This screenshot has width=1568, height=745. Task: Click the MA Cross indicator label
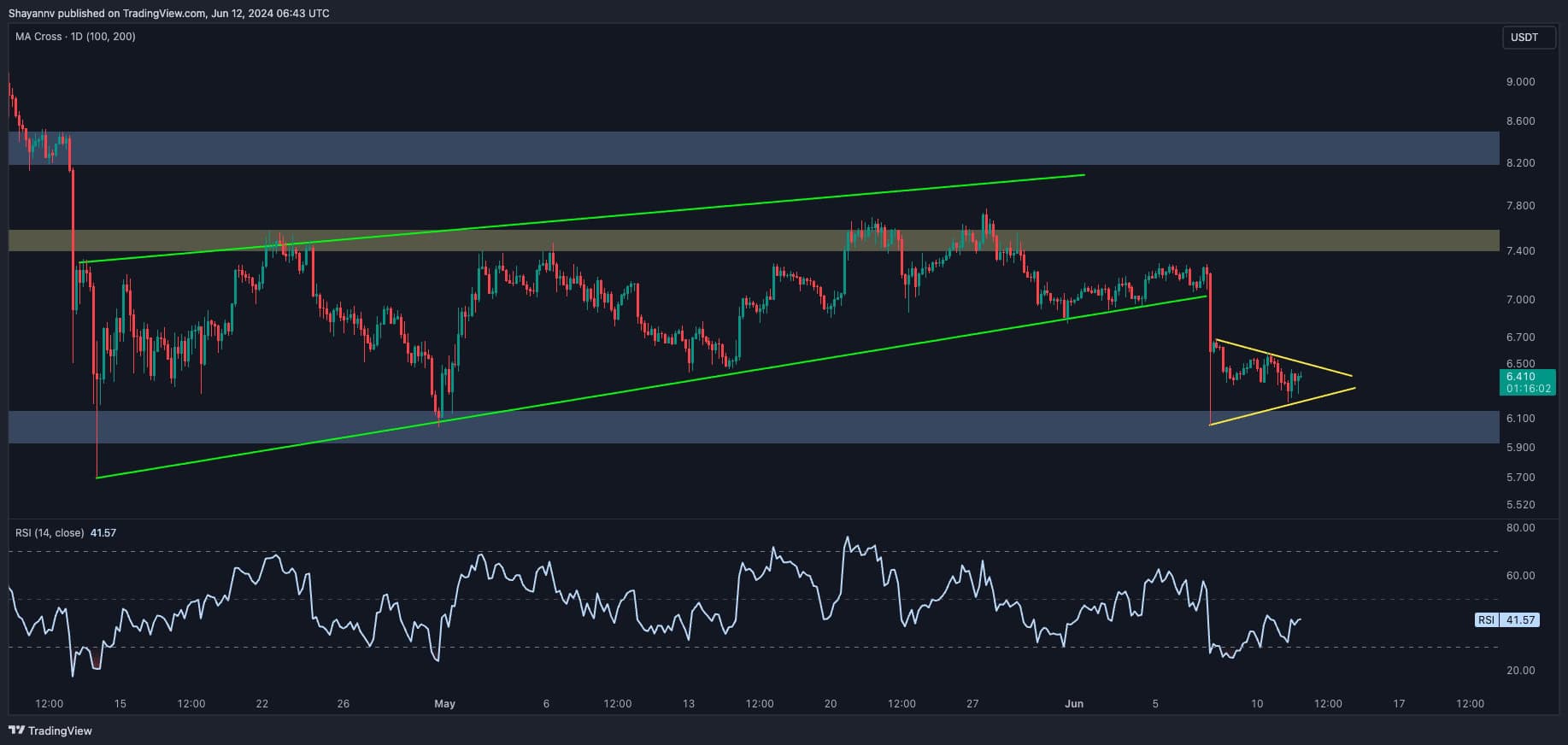75,37
